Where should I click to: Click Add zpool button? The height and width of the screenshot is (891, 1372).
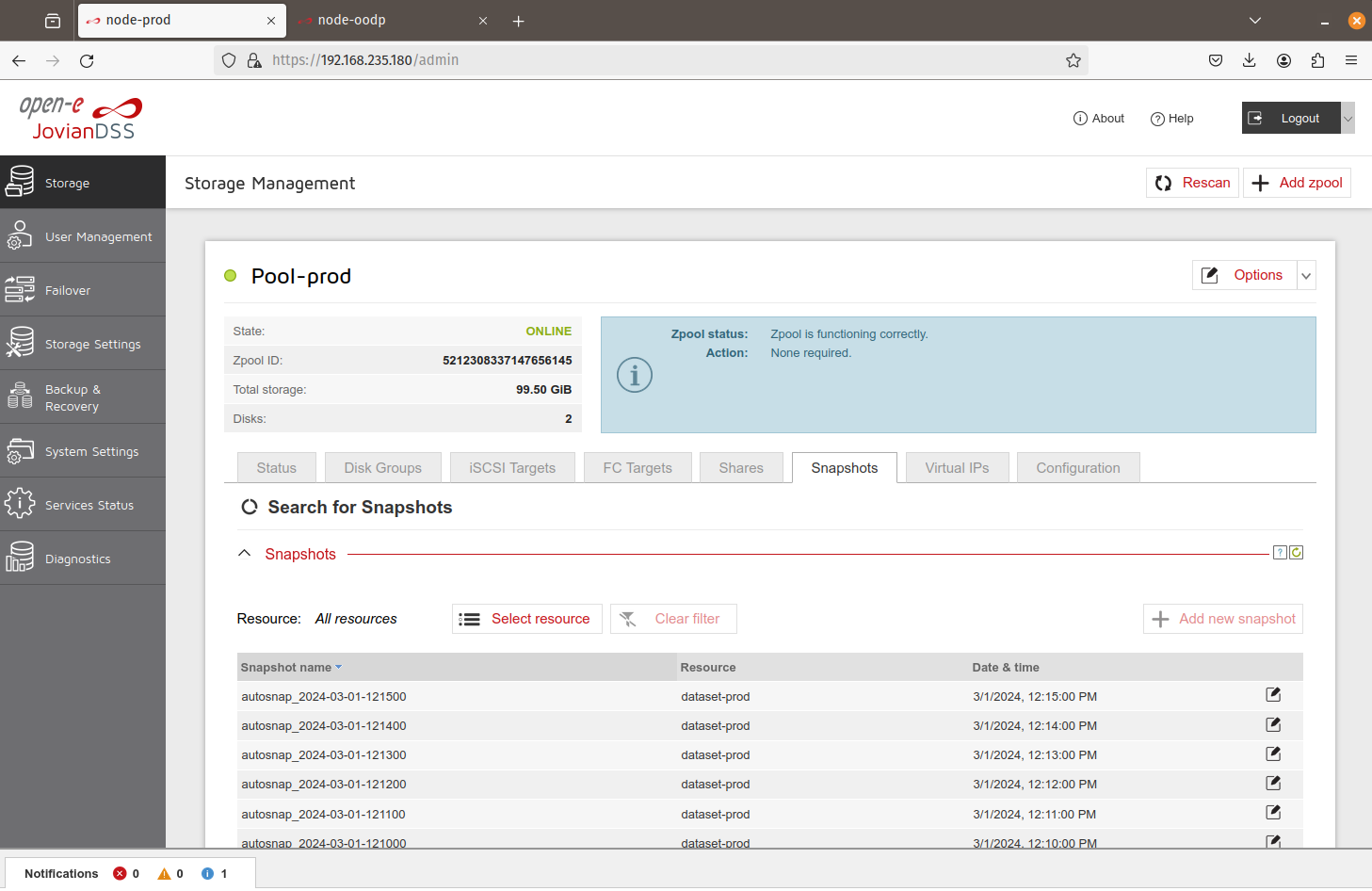[x=1298, y=183]
